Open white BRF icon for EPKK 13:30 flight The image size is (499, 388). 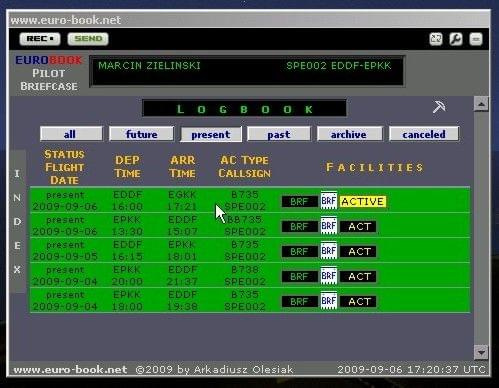point(329,226)
